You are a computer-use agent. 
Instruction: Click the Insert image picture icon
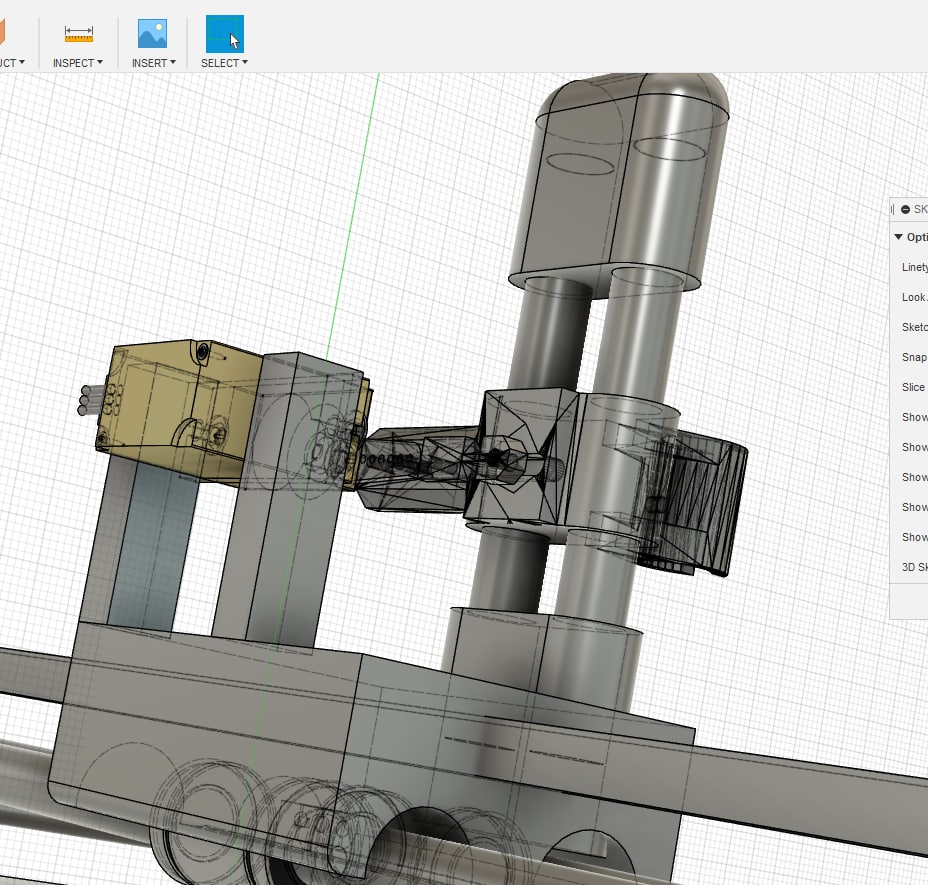(152, 33)
